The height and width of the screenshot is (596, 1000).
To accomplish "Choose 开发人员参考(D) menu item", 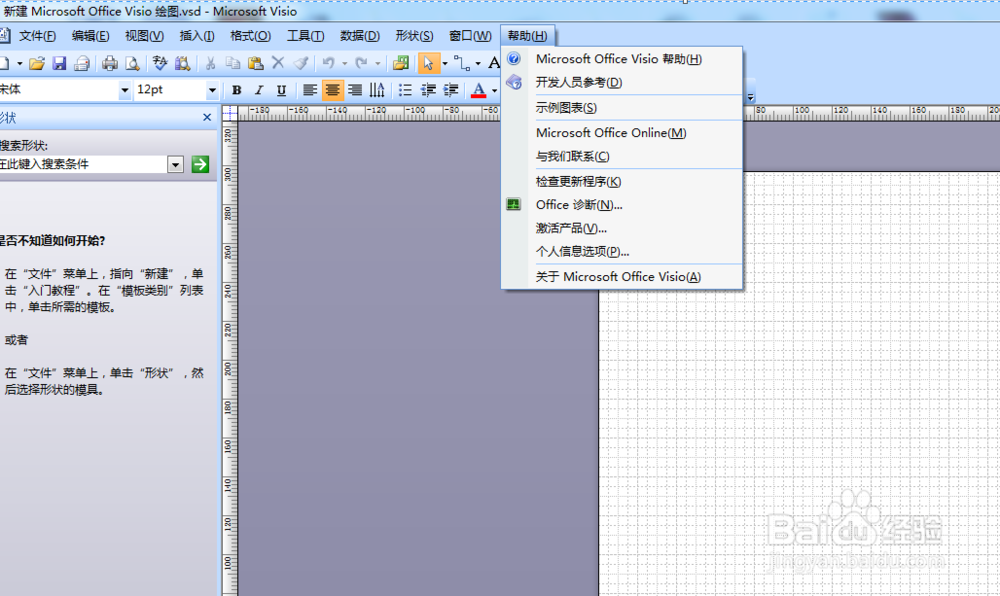I will coord(622,82).
